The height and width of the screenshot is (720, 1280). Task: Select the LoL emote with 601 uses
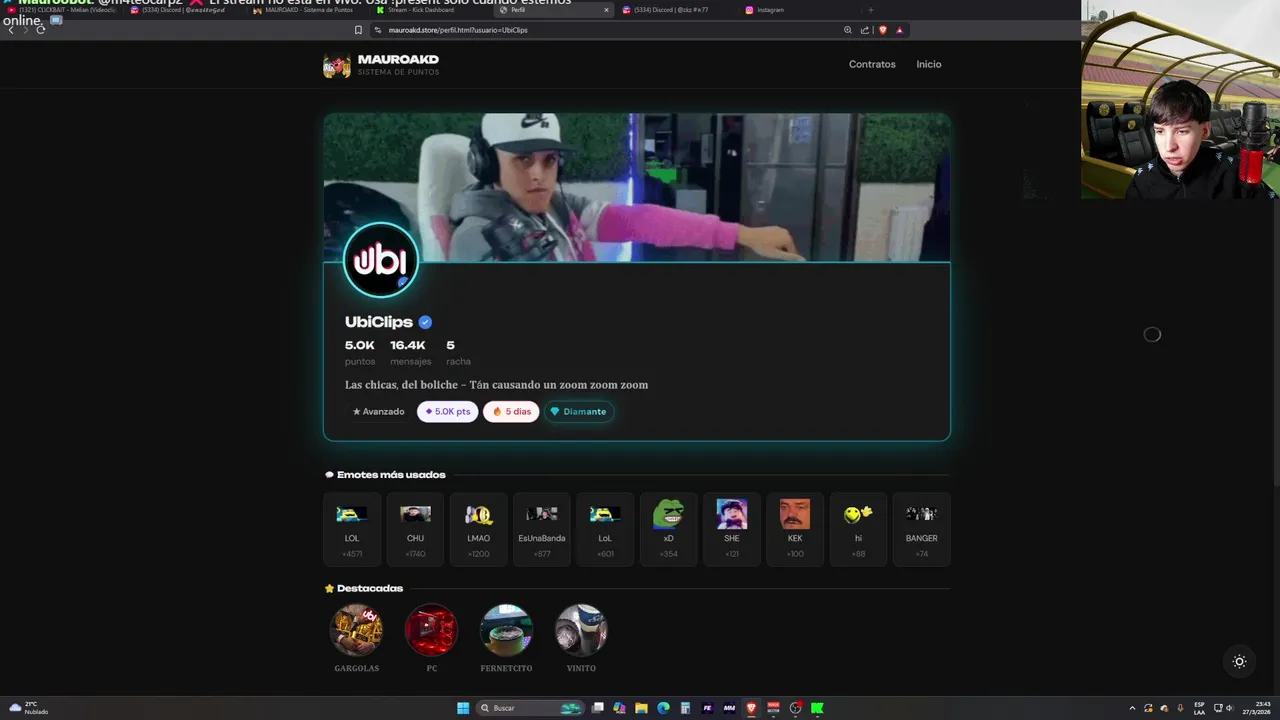click(x=605, y=529)
